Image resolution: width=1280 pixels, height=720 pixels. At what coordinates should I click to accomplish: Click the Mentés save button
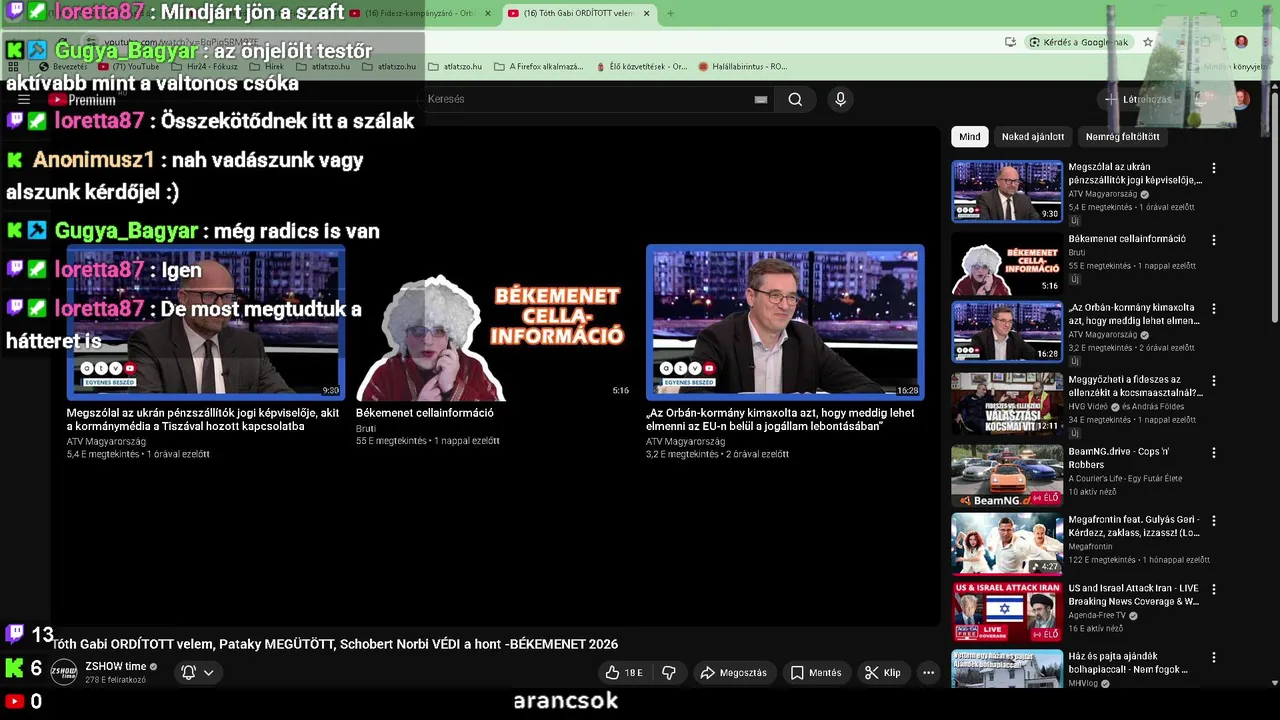click(x=815, y=673)
